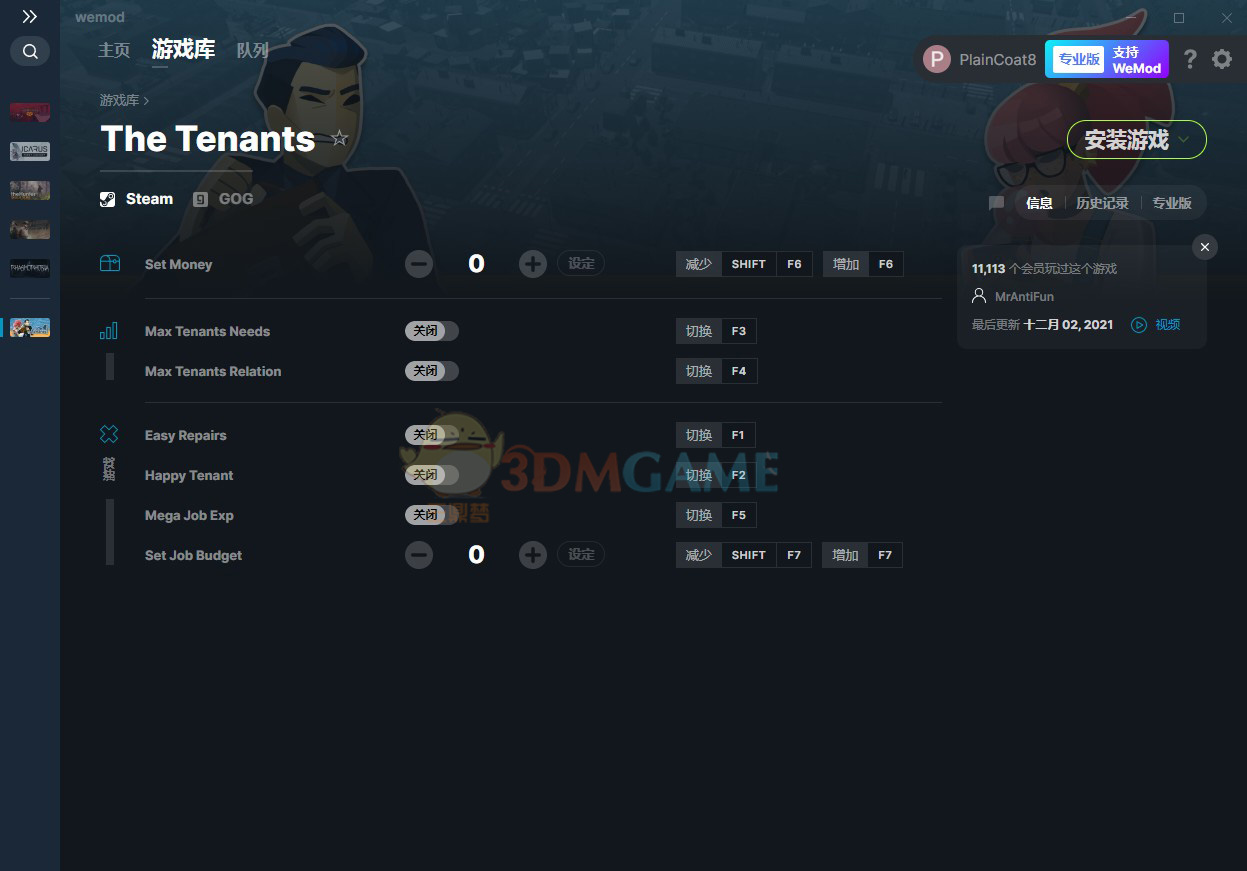1247x871 pixels.
Task: Click F5 key for Mega Job Exp
Action: 738,515
